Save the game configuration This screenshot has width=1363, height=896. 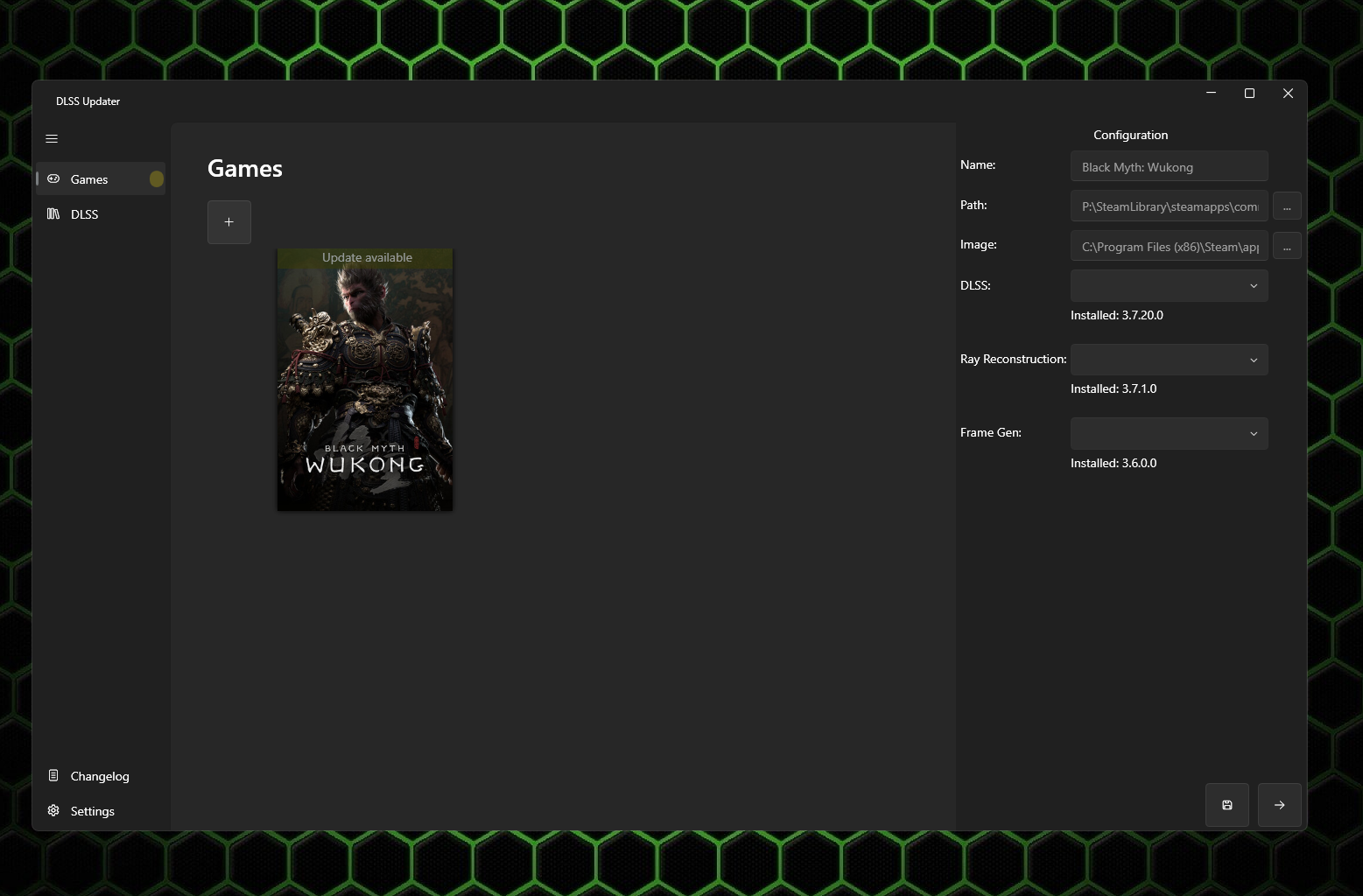pos(1227,805)
